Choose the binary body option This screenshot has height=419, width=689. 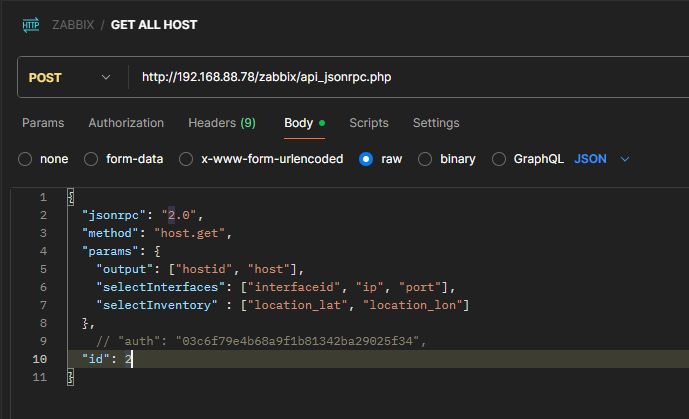[425, 159]
